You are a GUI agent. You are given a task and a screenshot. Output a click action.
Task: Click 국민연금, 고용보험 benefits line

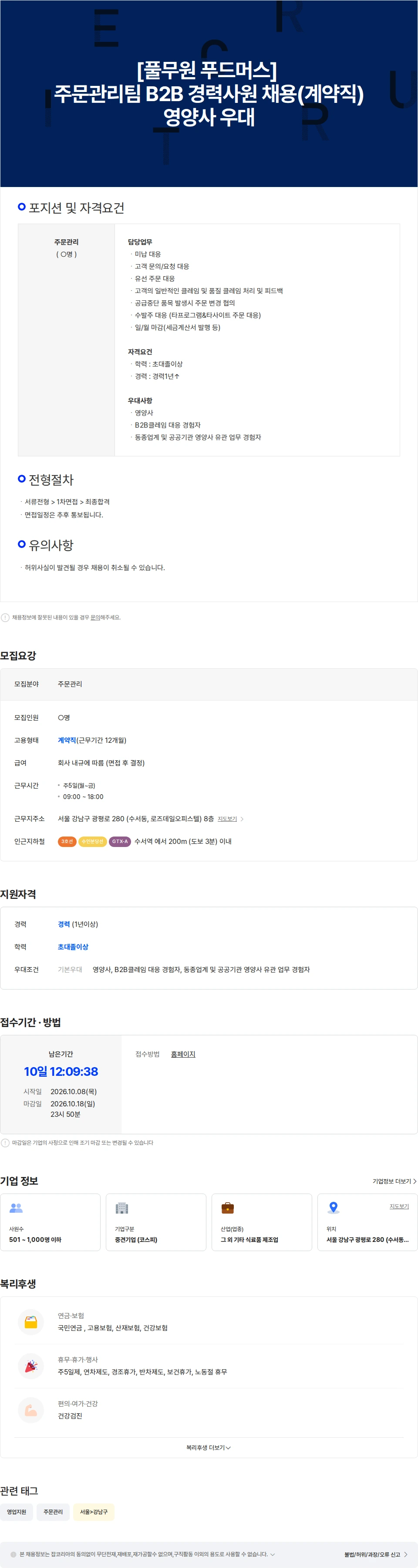click(x=112, y=1327)
